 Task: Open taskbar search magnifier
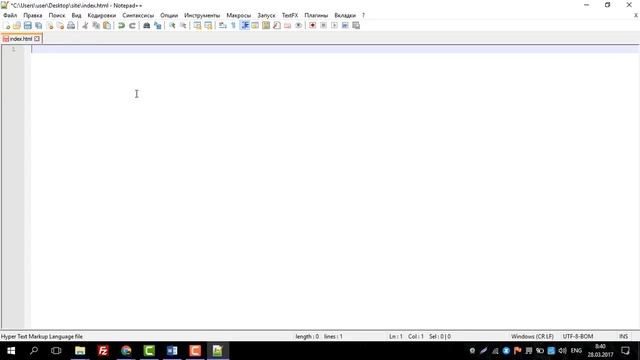pos(34,351)
